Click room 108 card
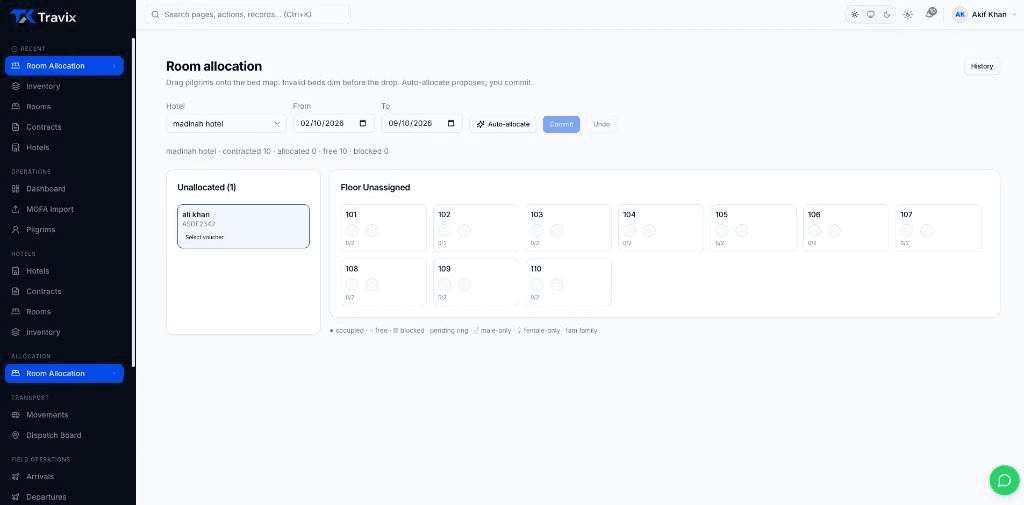The image size is (1024, 505). (x=383, y=282)
